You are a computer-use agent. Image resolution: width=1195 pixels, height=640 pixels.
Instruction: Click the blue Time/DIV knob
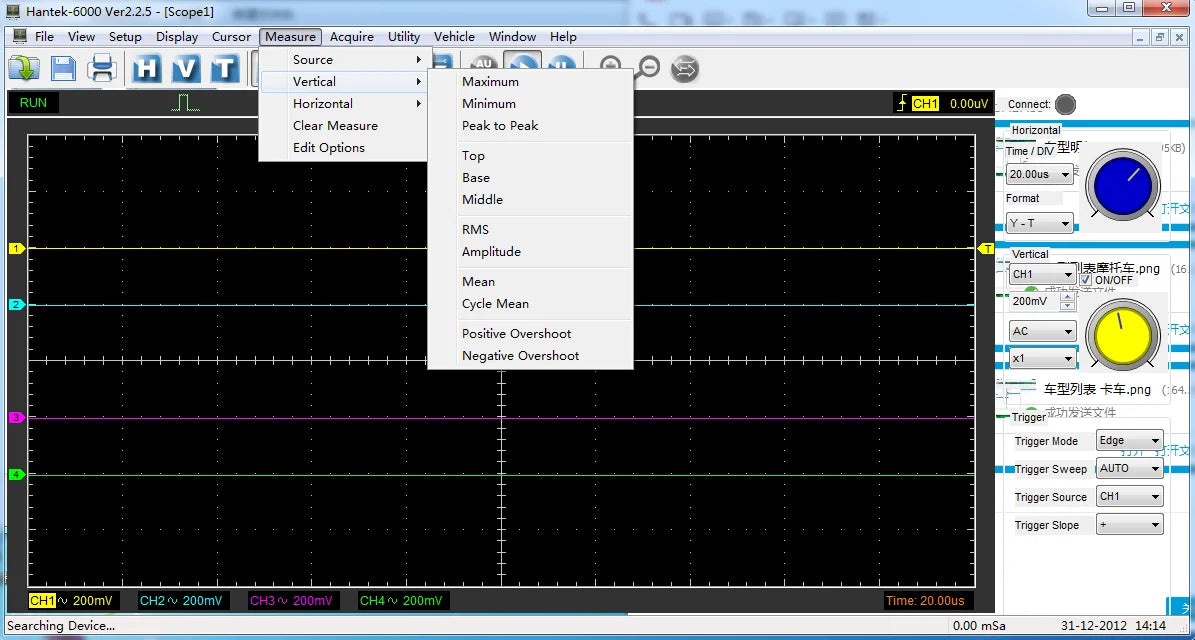[1125, 185]
